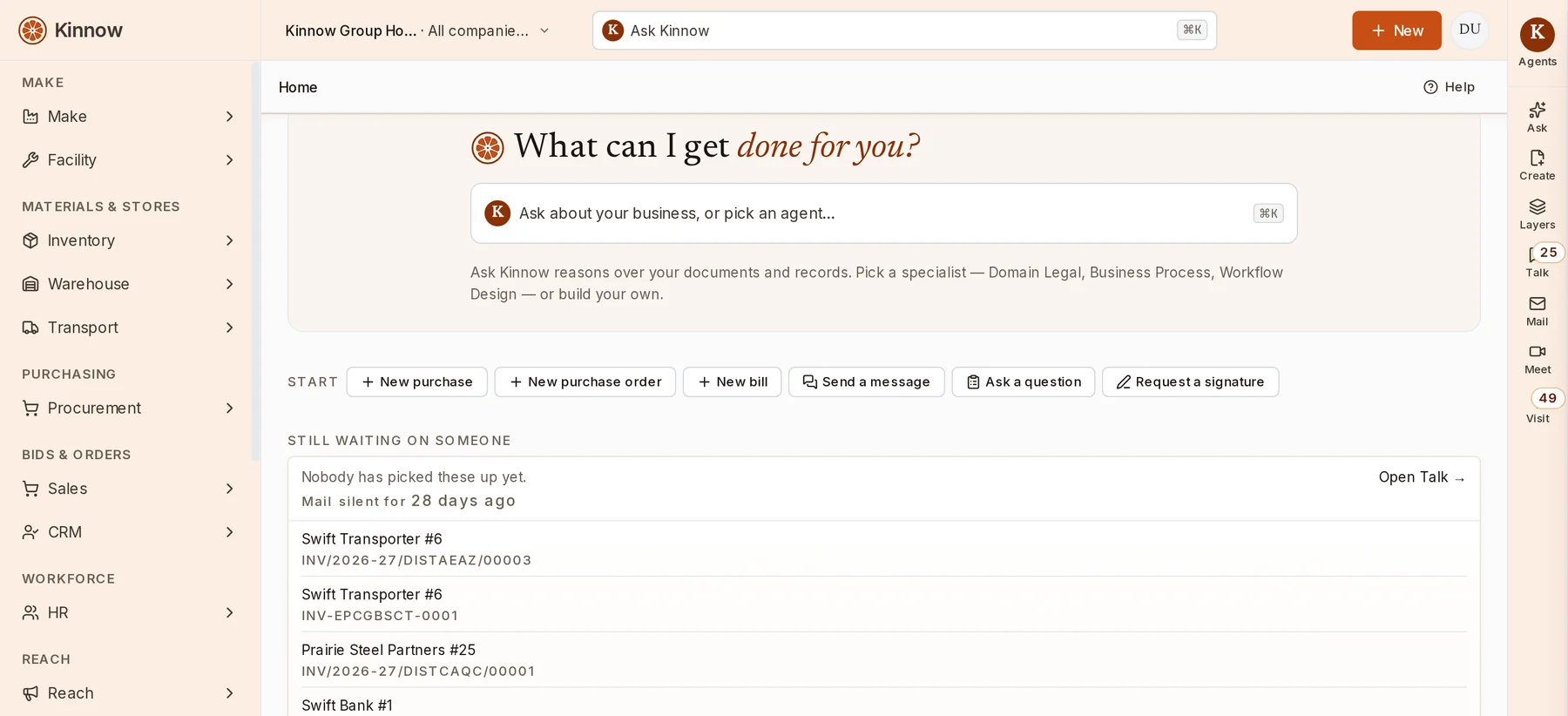This screenshot has height=716, width=1568.
Task: Click the Transport truck icon
Action: tap(30, 328)
